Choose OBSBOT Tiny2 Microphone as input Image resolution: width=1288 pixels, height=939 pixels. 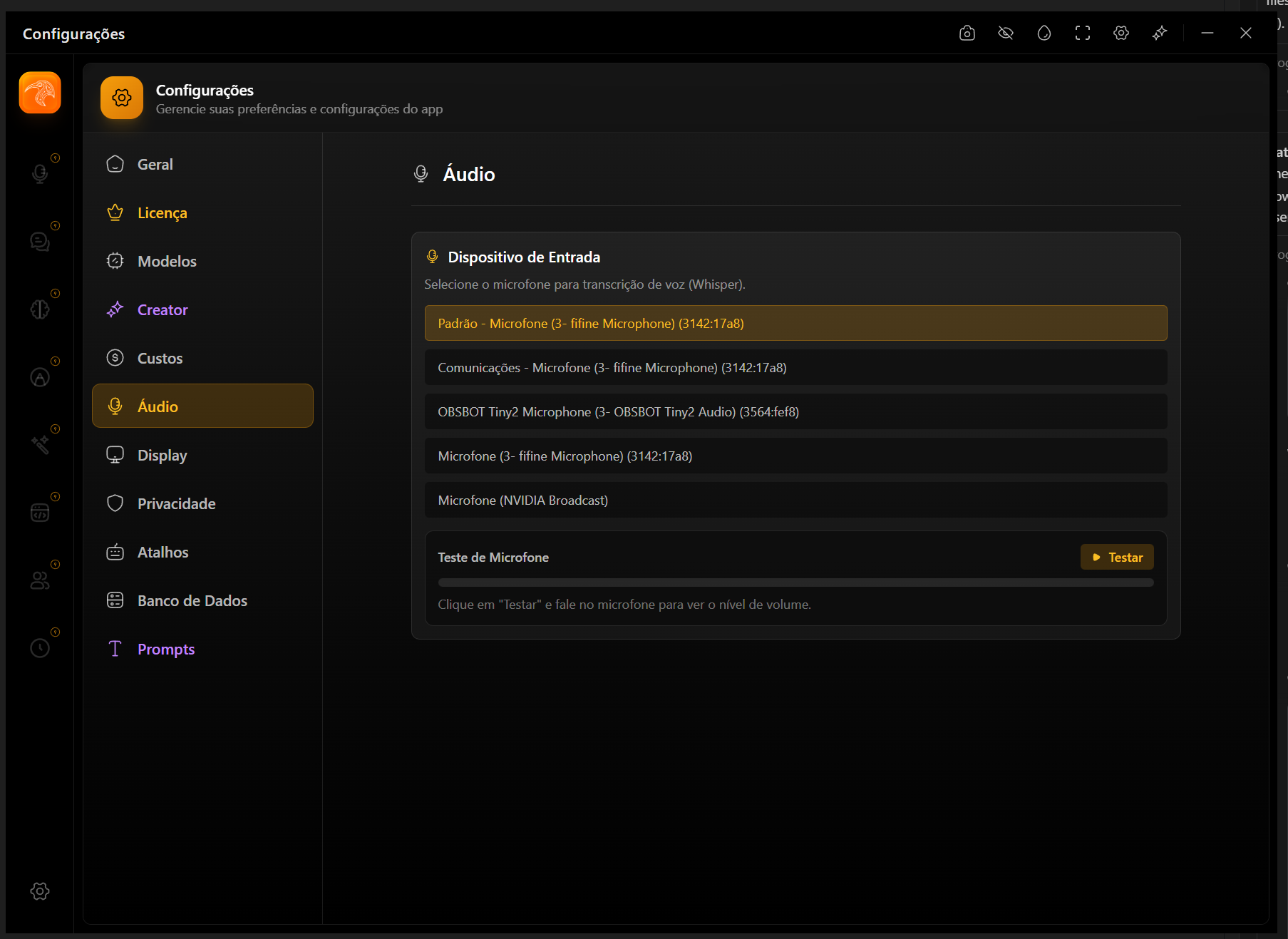point(795,411)
